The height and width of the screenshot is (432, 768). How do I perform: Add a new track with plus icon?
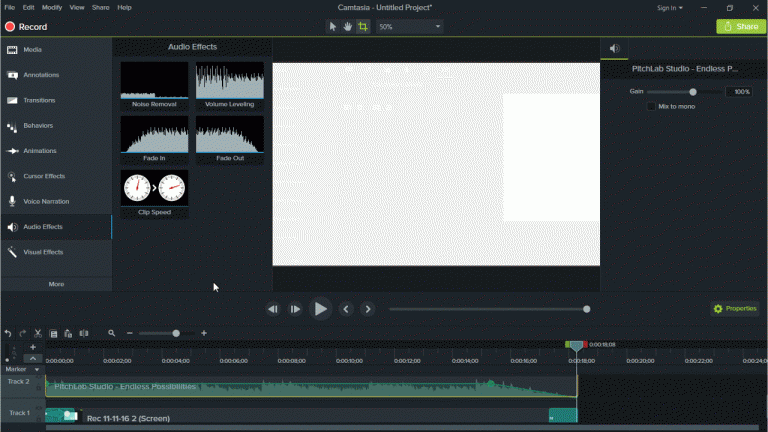pos(33,347)
